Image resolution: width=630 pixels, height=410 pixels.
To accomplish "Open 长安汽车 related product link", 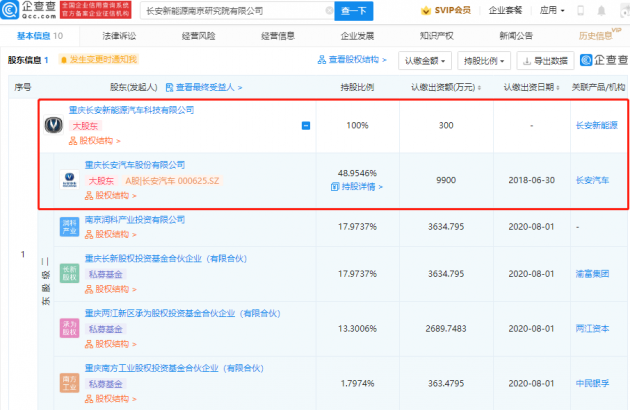I will [x=592, y=180].
